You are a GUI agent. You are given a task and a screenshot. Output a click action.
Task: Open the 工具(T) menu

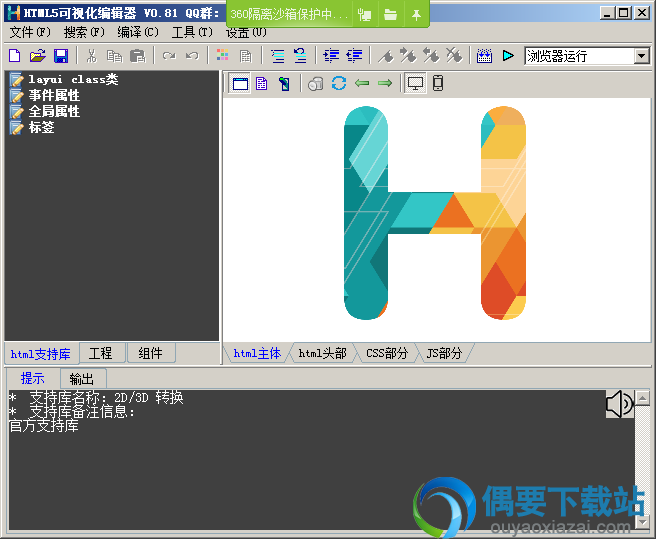(192, 32)
